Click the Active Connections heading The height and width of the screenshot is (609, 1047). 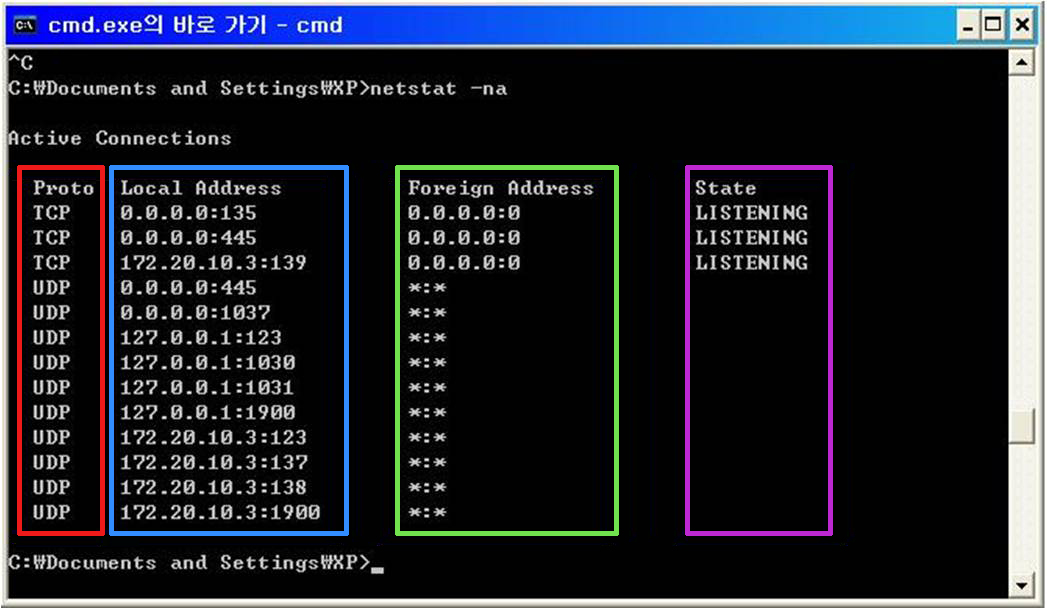click(x=119, y=138)
